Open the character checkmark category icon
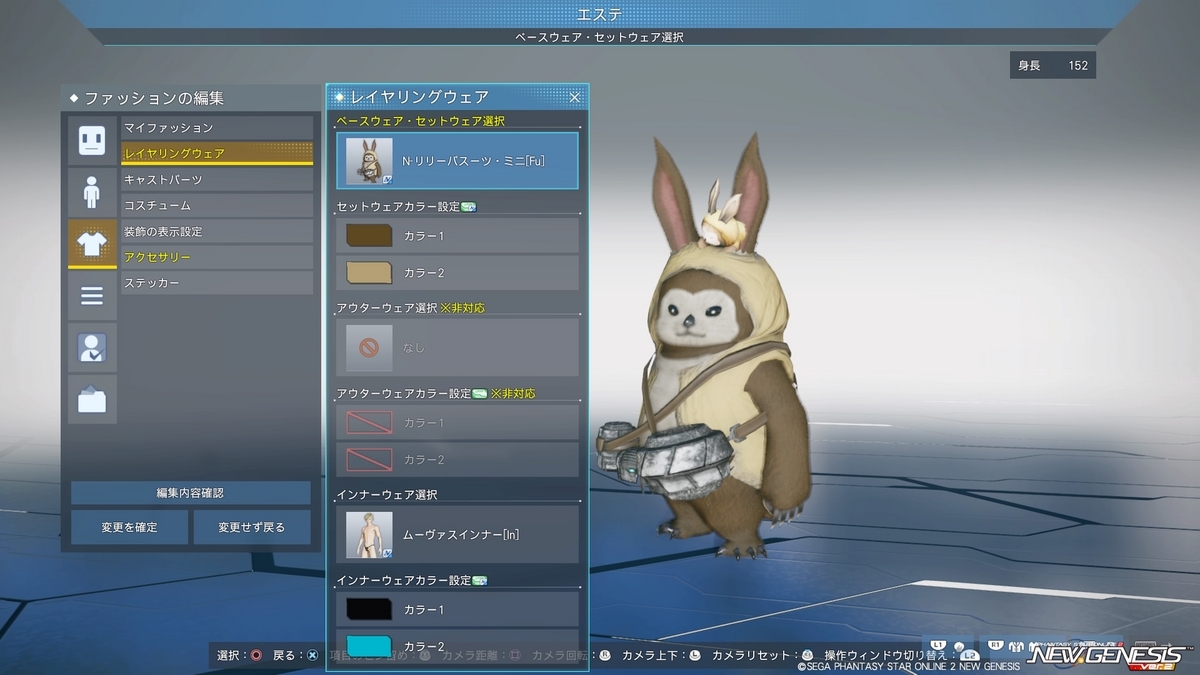The image size is (1200, 675). coord(92,348)
